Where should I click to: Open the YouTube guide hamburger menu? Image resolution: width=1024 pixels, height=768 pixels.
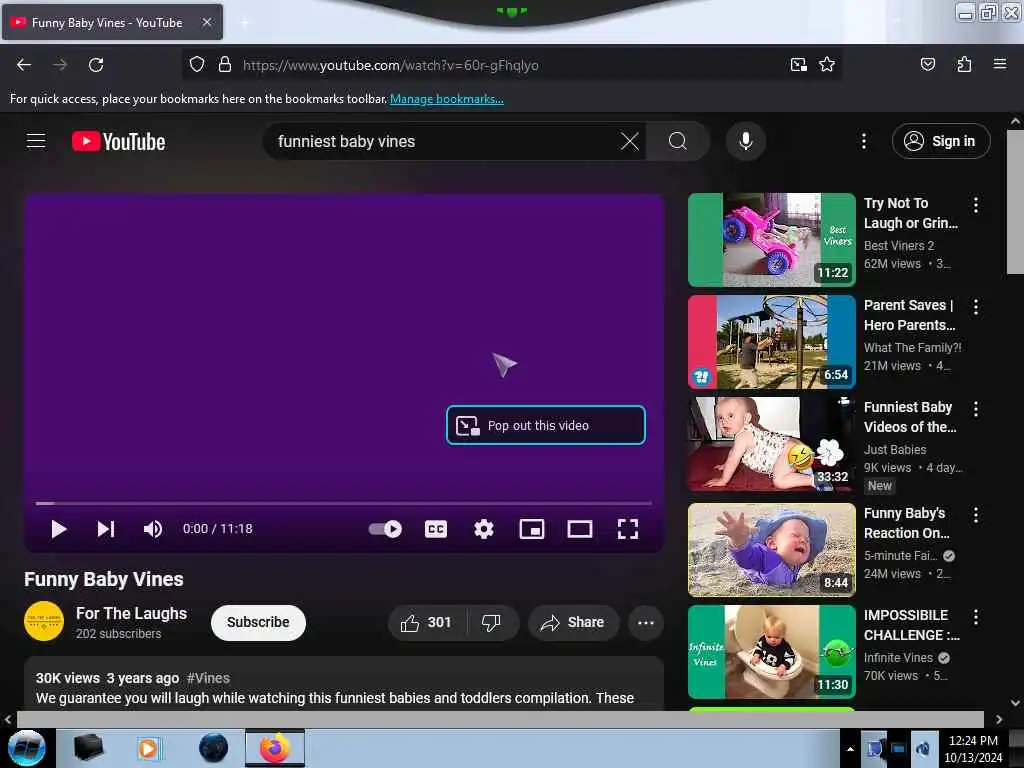point(36,141)
